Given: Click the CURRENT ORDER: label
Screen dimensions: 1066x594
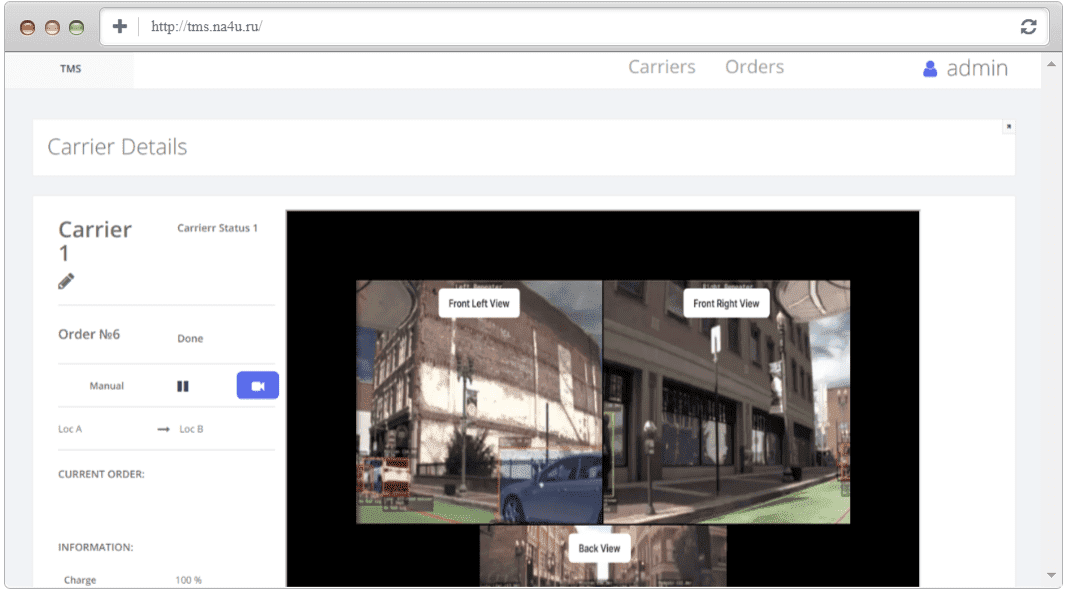Looking at the screenshot, I should [x=101, y=474].
